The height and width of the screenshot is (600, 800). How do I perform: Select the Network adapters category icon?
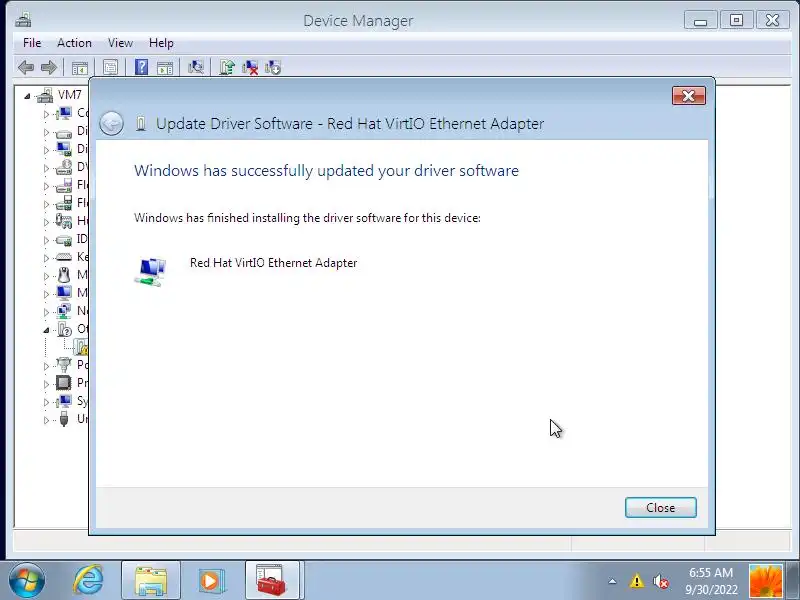coord(64,311)
